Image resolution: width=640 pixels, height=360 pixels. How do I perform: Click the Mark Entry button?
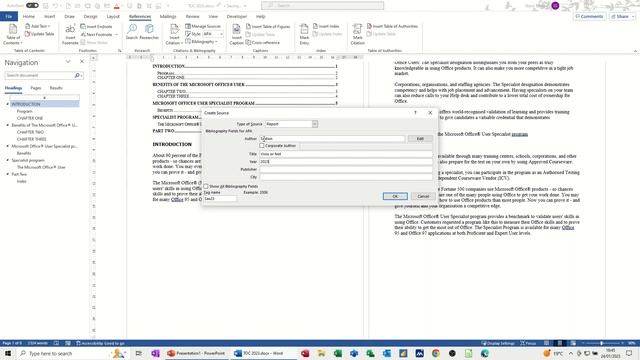coord(304,34)
